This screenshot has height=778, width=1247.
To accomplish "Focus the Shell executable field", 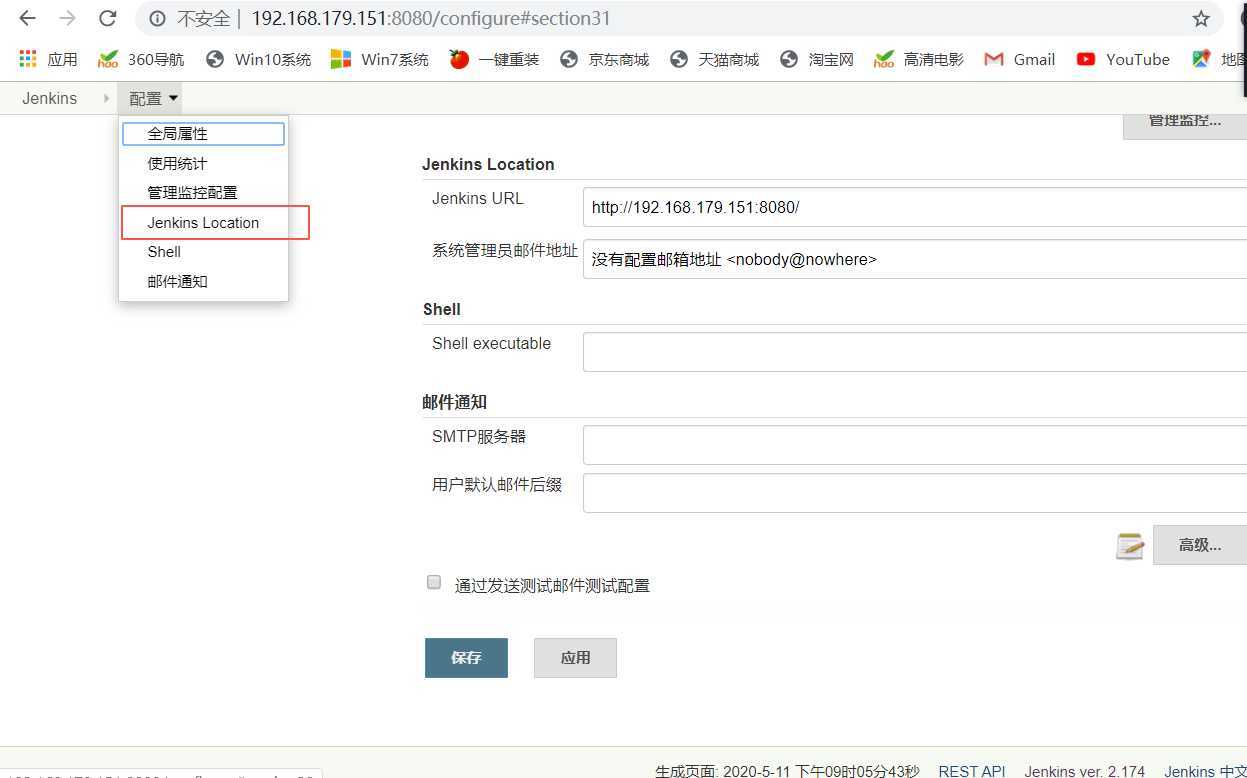I will tap(915, 352).
